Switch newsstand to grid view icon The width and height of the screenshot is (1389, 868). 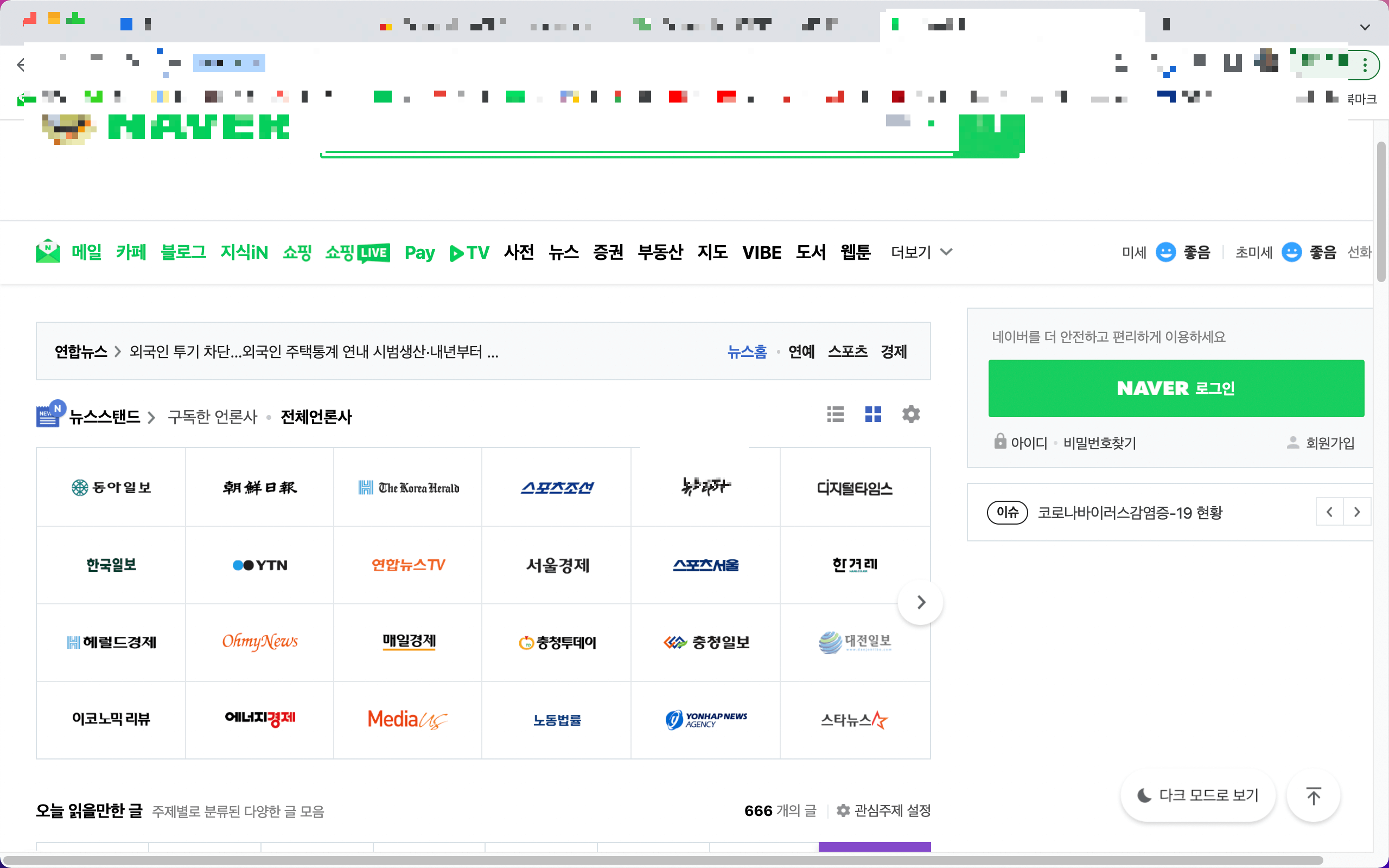[x=873, y=414]
